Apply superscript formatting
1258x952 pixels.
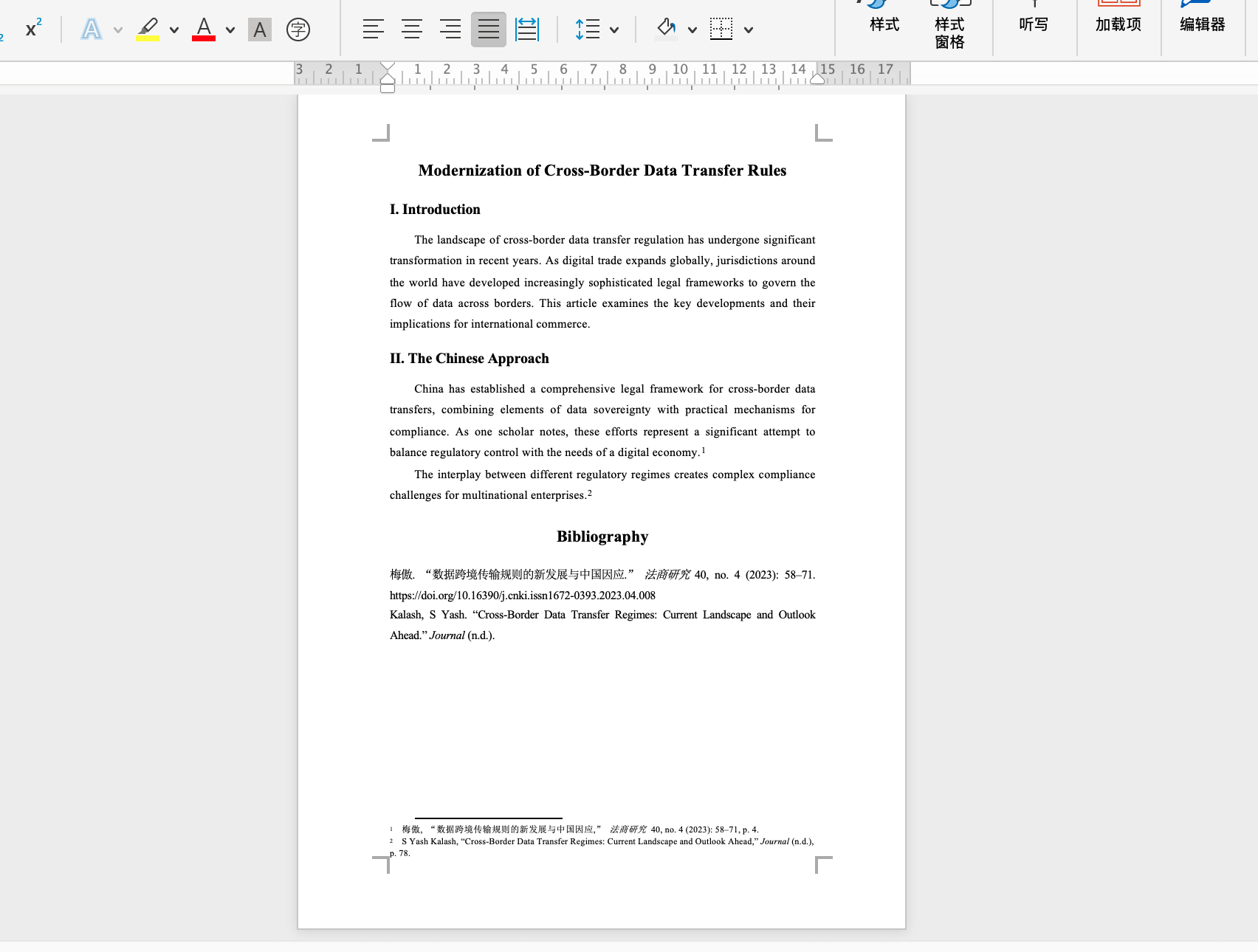point(33,29)
